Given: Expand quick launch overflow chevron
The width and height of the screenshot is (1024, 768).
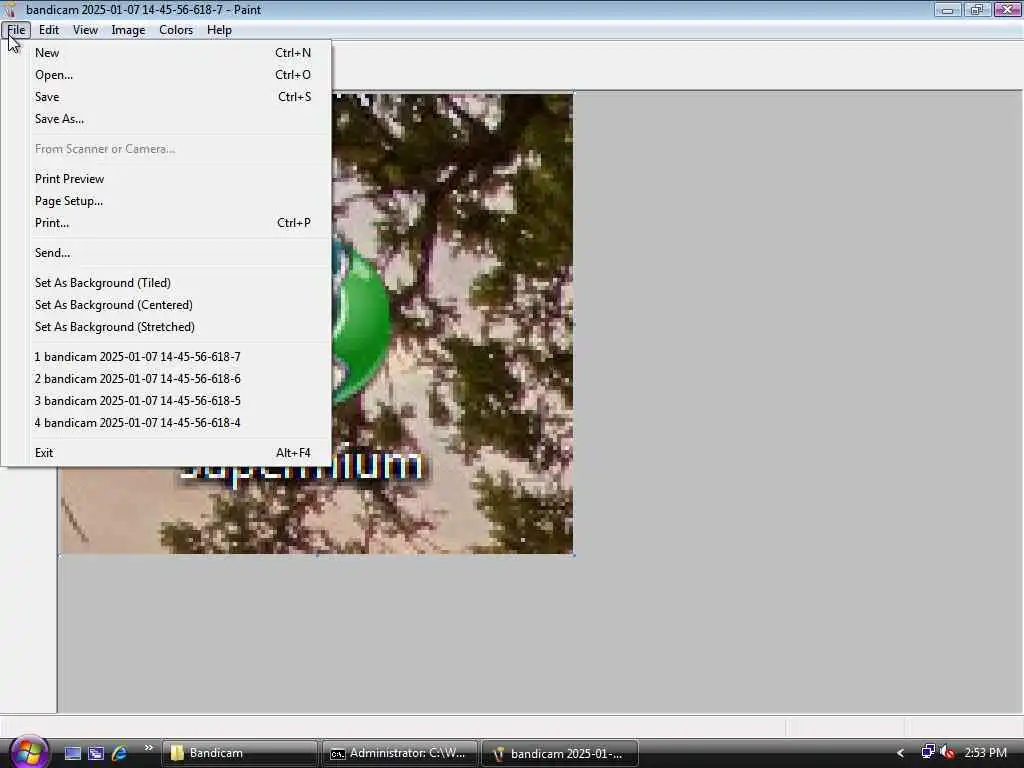Looking at the screenshot, I should click(x=149, y=748).
